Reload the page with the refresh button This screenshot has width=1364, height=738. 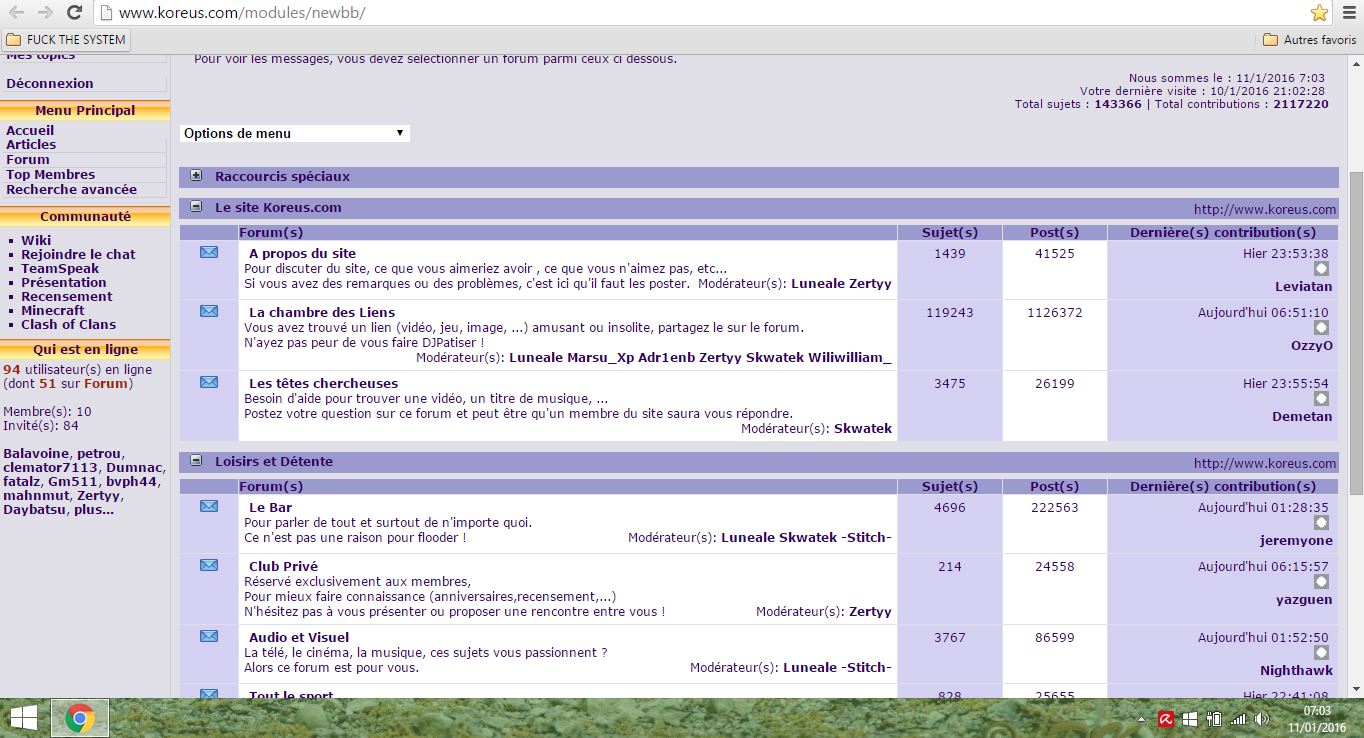pos(74,13)
